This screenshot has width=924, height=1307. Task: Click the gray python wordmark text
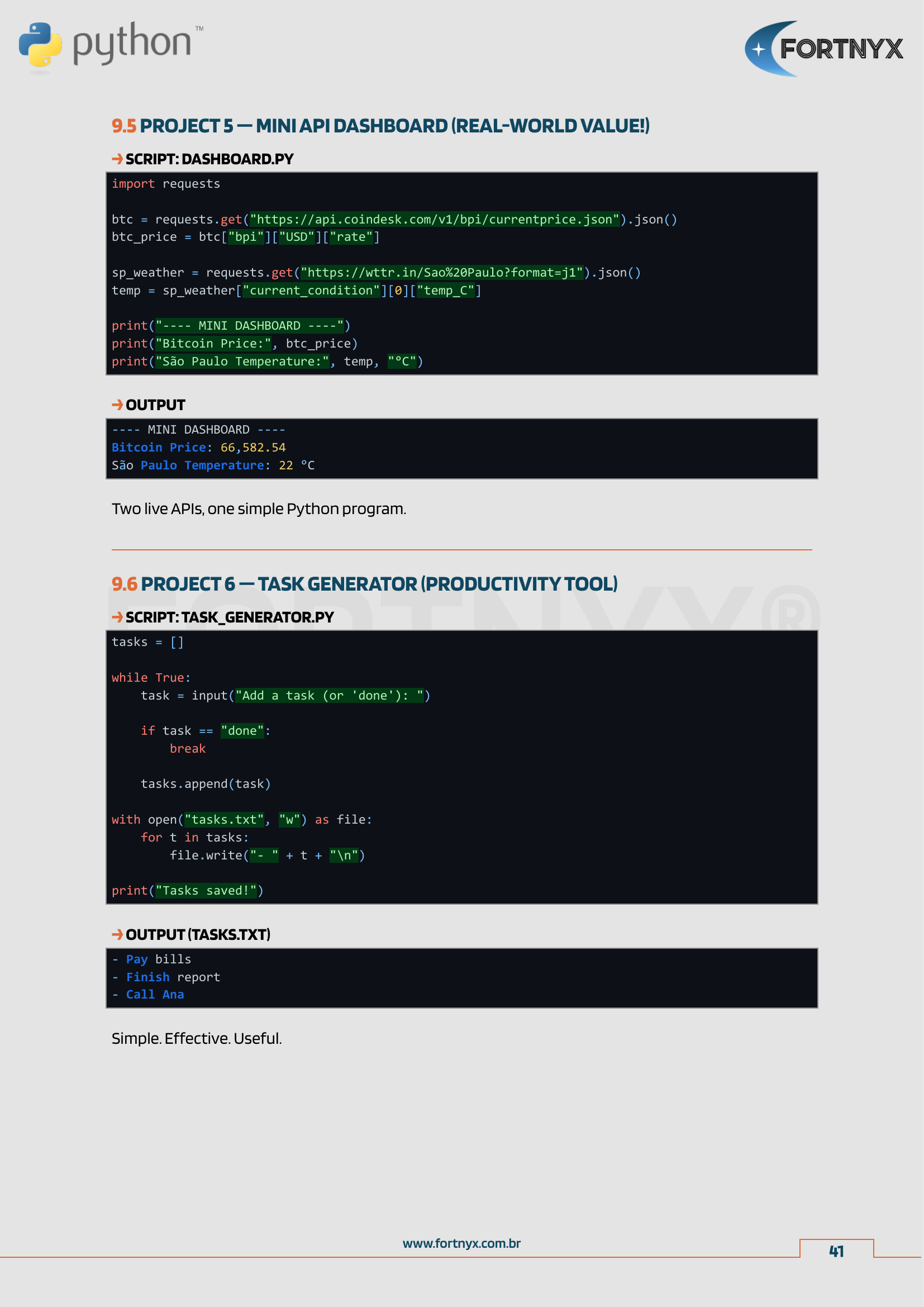(x=132, y=43)
